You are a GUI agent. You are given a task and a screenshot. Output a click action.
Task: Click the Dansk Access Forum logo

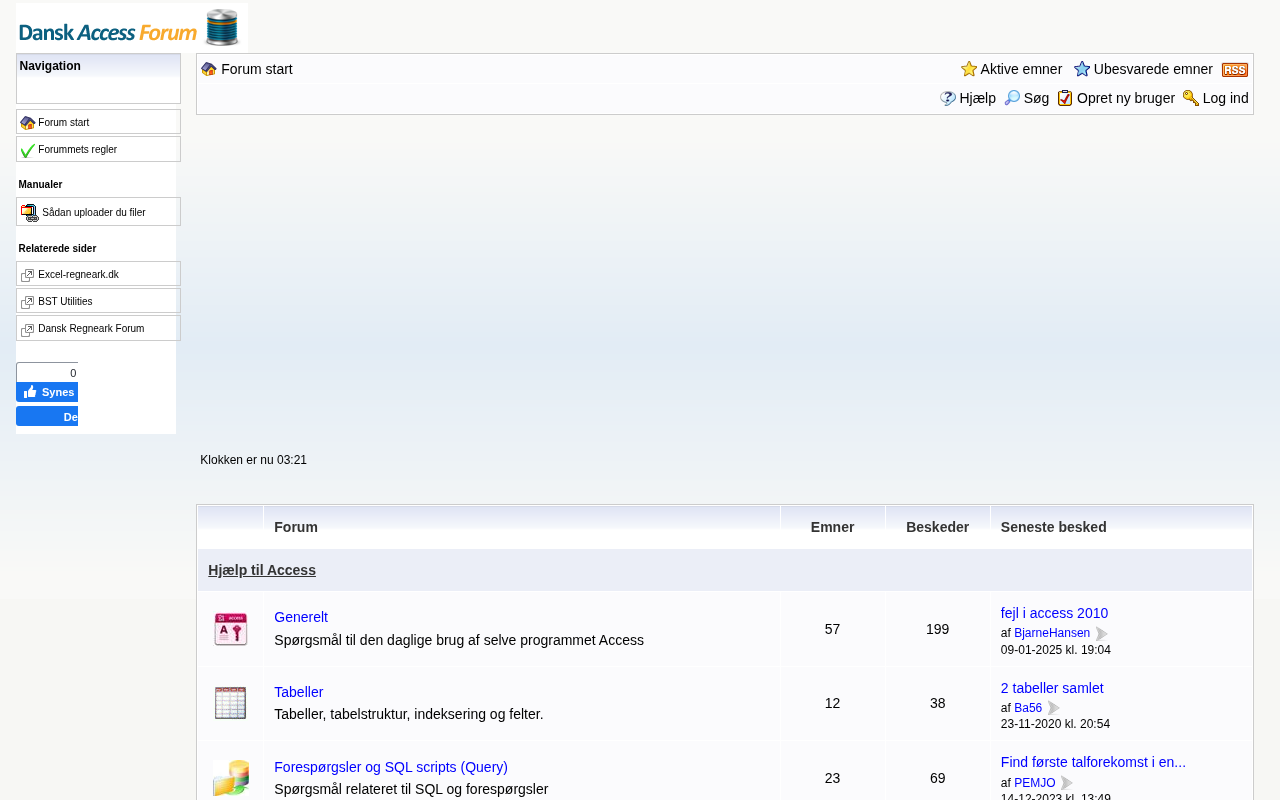point(131,27)
